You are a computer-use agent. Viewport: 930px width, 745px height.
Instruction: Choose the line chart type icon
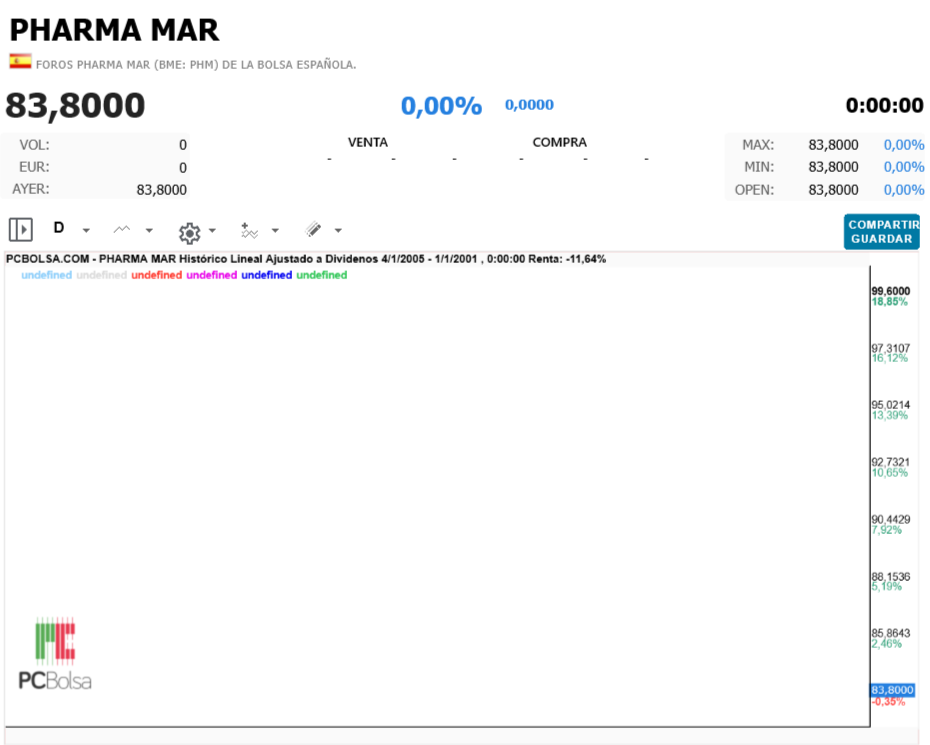(x=122, y=230)
